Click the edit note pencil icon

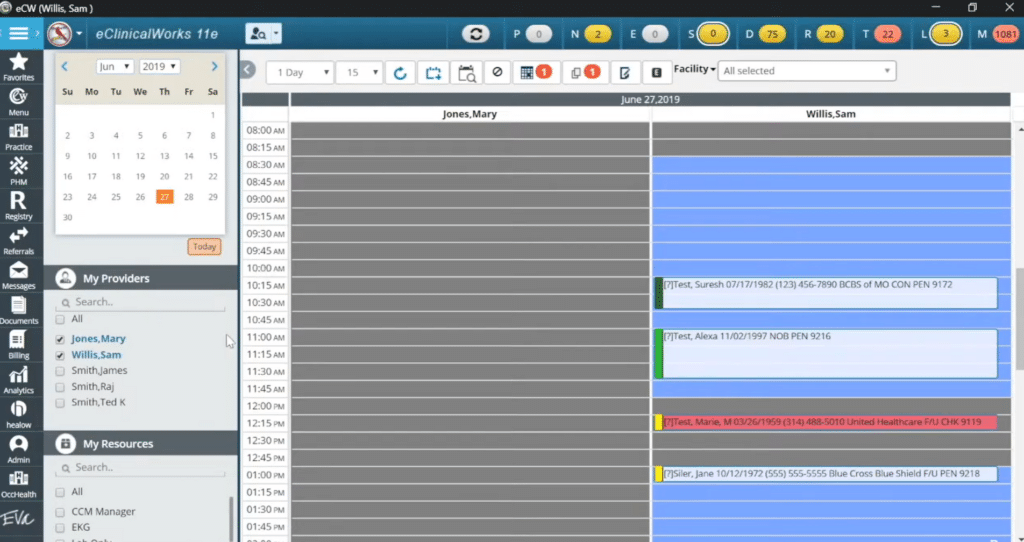click(625, 72)
